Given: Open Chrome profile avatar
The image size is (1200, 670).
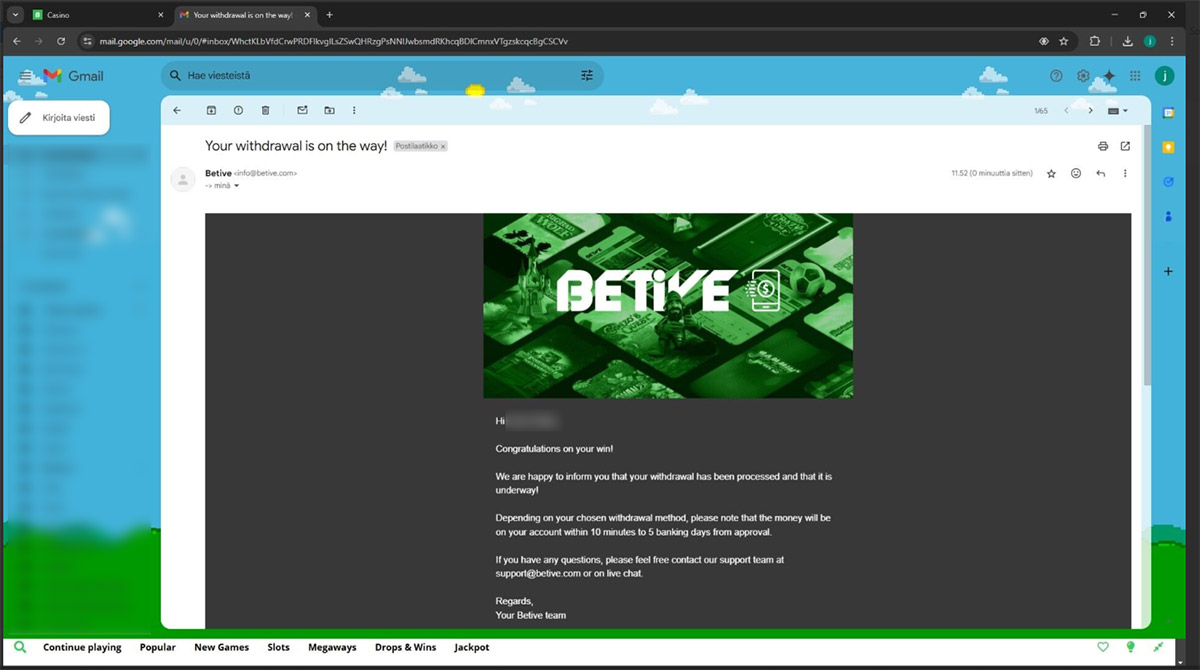Looking at the screenshot, I should coord(1150,41).
